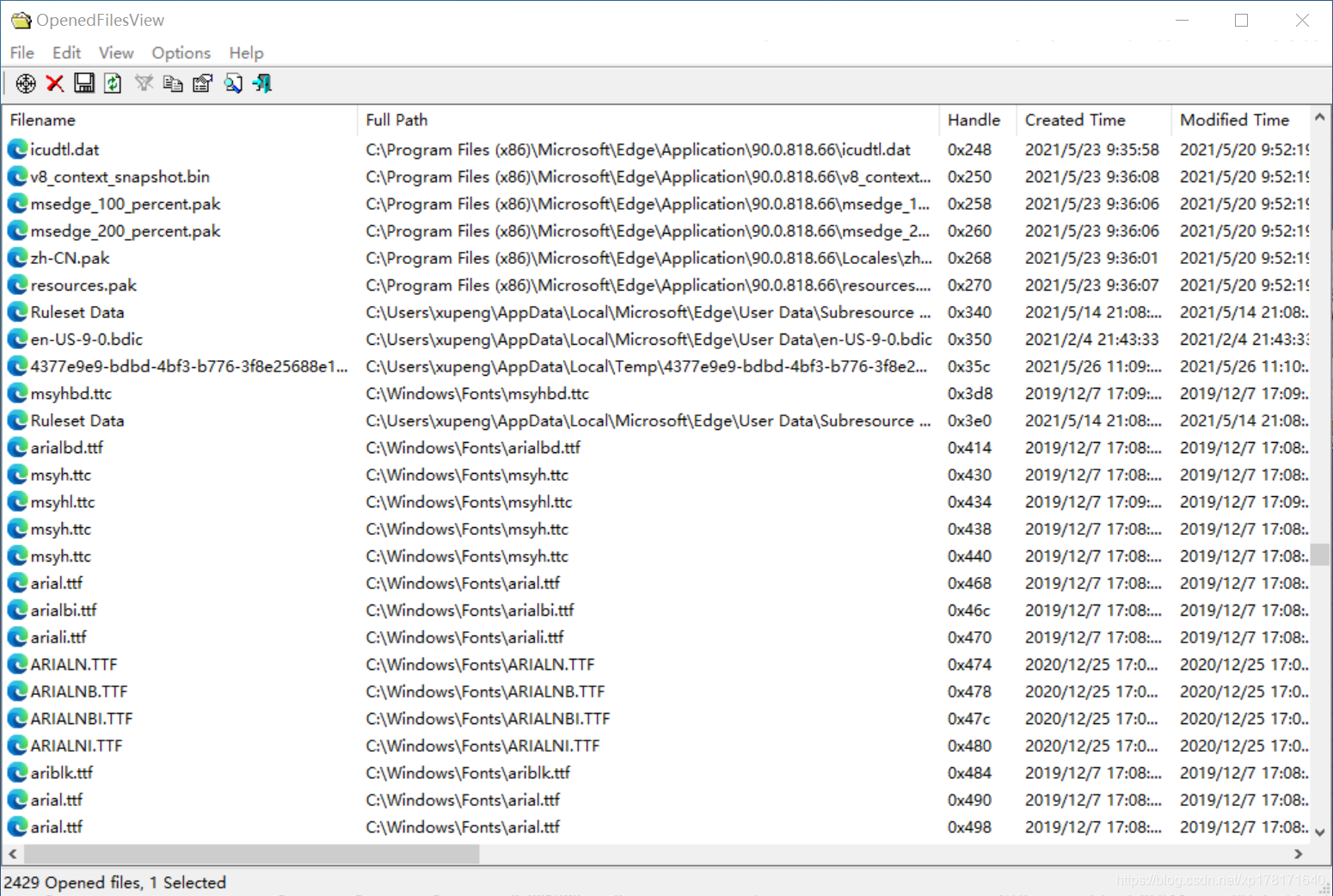The image size is (1333, 896).
Task: Click the path C:\Windows\Fonts\ariblk.ttf
Action: [x=468, y=773]
